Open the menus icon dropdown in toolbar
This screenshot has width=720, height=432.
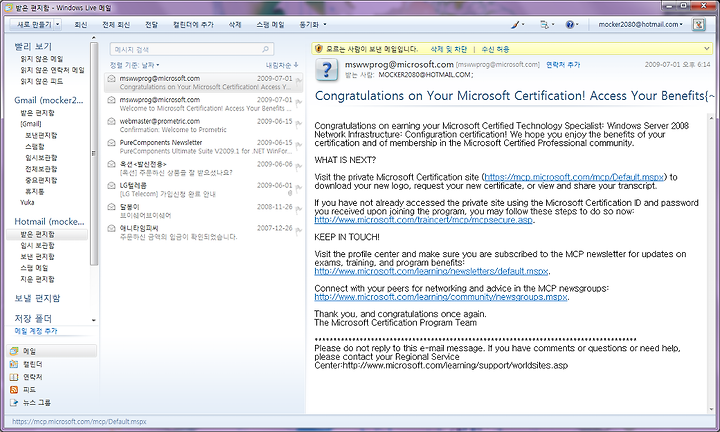(x=547, y=24)
